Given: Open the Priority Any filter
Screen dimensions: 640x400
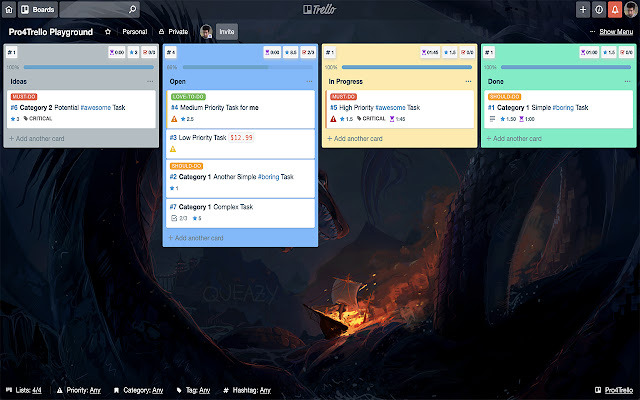Looking at the screenshot, I should click(79, 390).
